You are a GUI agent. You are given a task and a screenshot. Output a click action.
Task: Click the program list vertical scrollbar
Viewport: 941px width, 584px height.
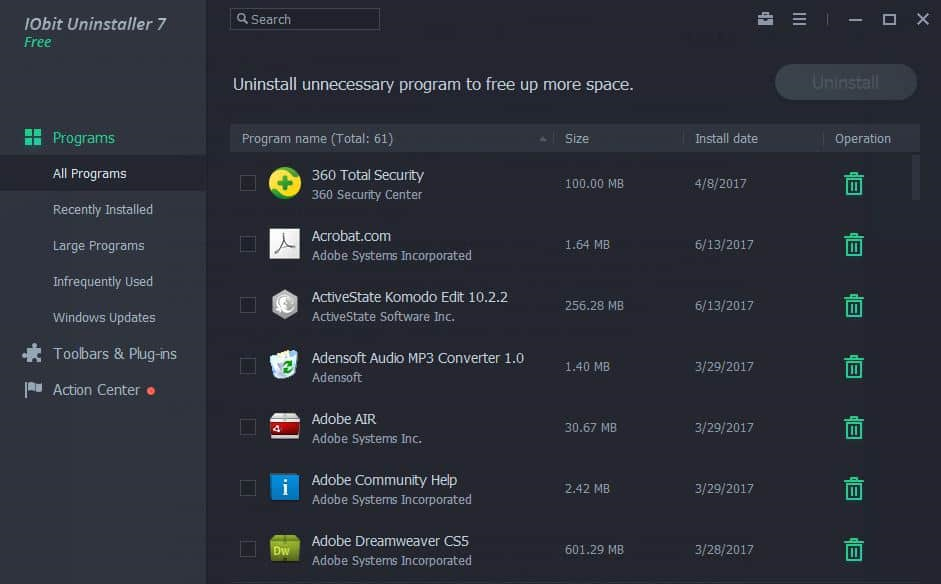click(x=915, y=178)
